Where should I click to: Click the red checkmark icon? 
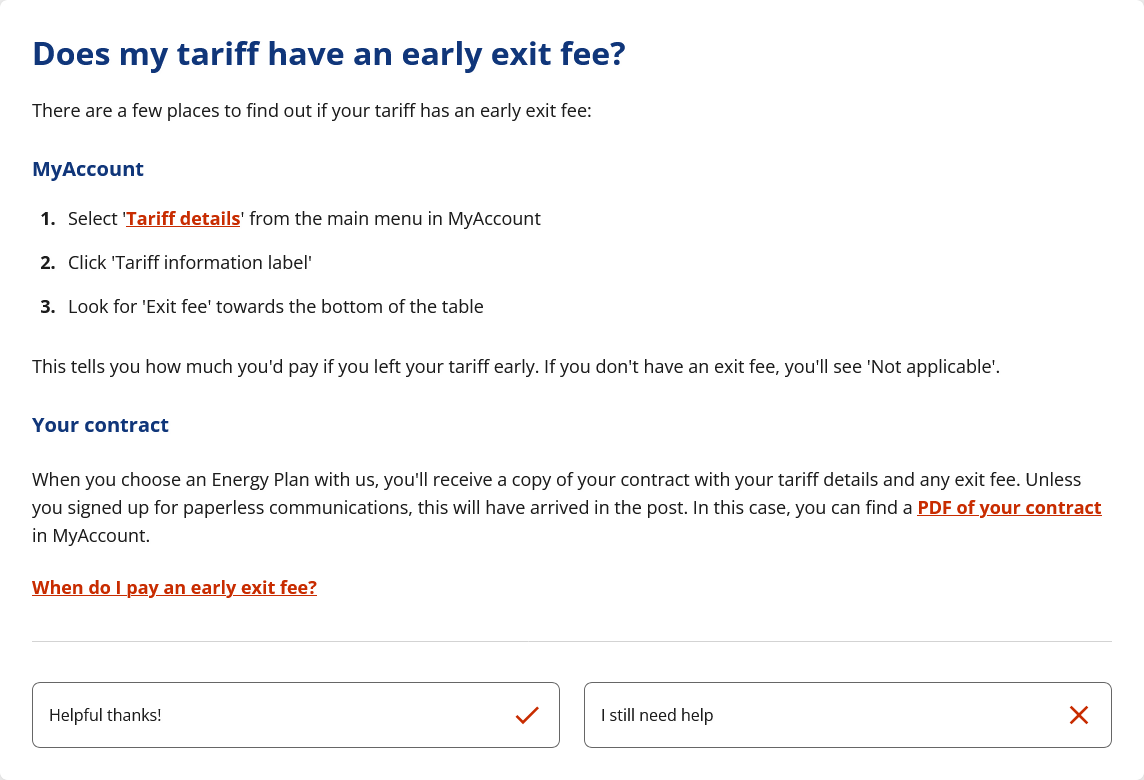coord(527,715)
